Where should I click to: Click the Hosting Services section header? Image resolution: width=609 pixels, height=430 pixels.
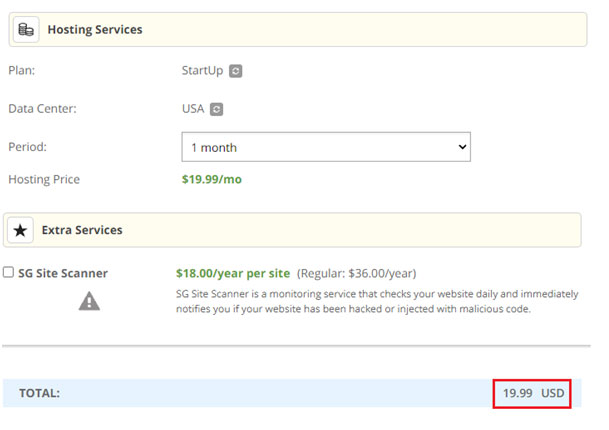298,30
